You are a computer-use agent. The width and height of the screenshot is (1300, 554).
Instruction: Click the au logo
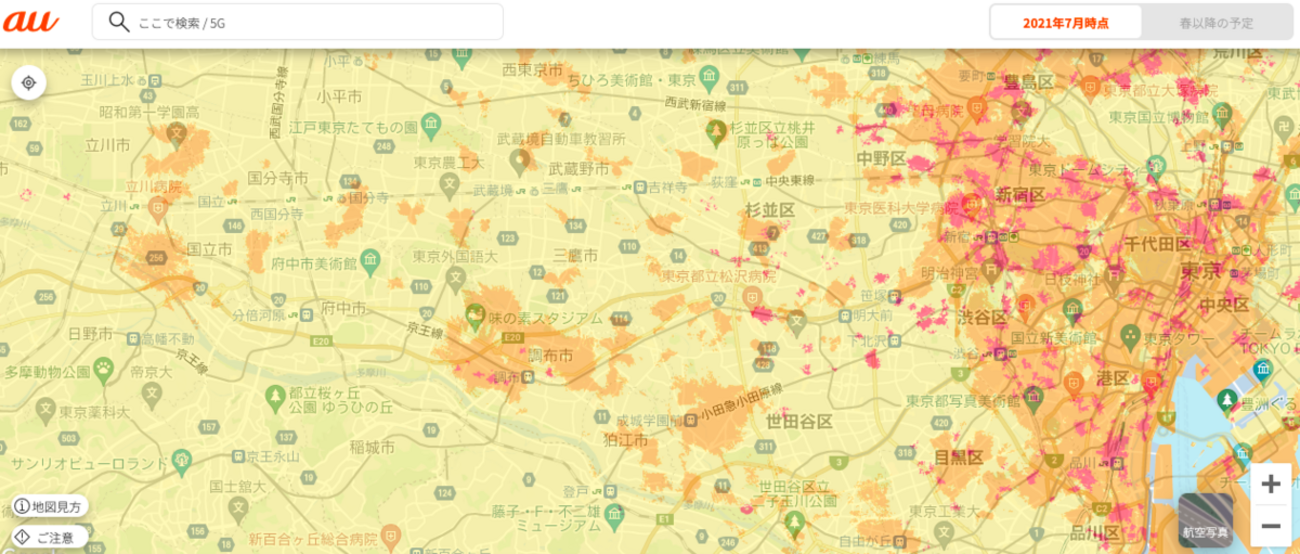point(31,21)
